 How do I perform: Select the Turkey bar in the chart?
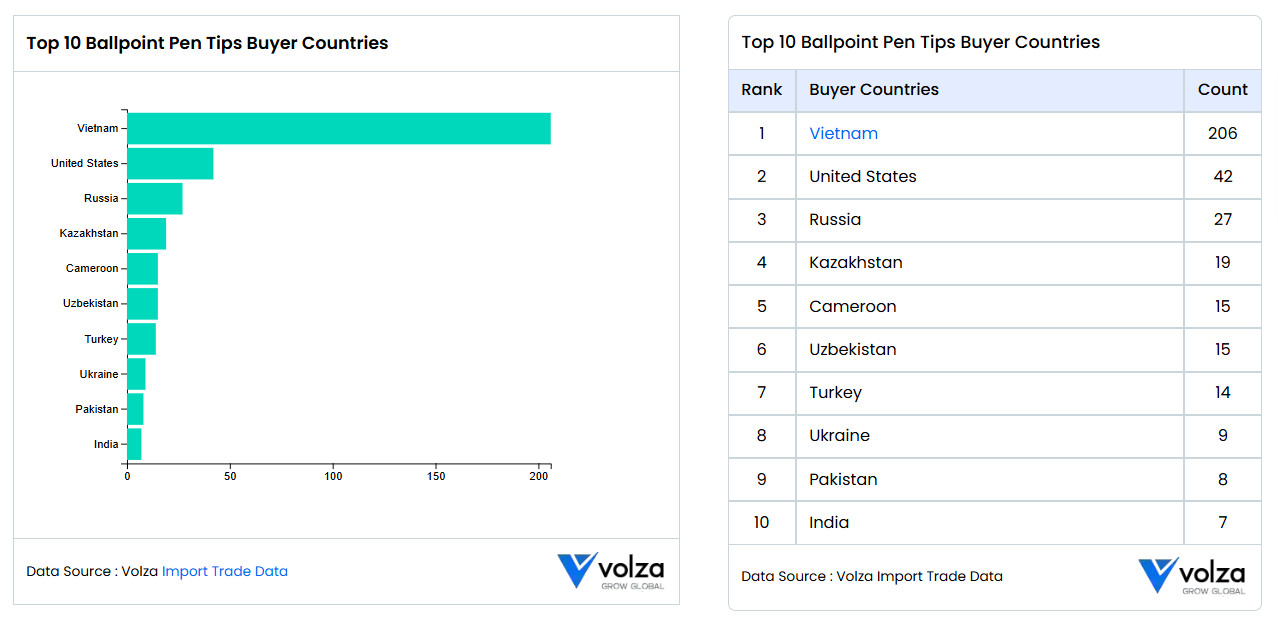click(x=142, y=339)
